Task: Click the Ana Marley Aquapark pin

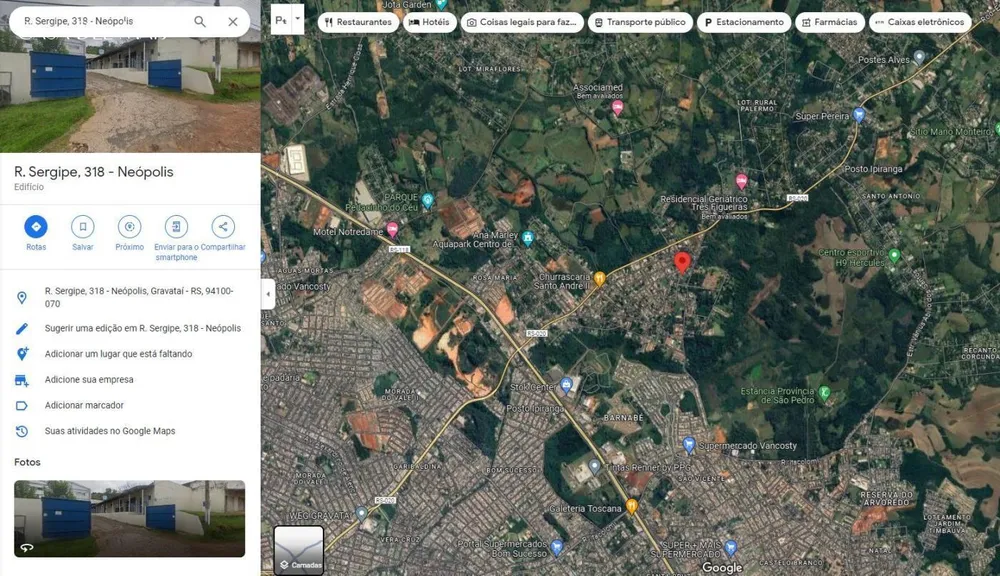Action: [527, 238]
